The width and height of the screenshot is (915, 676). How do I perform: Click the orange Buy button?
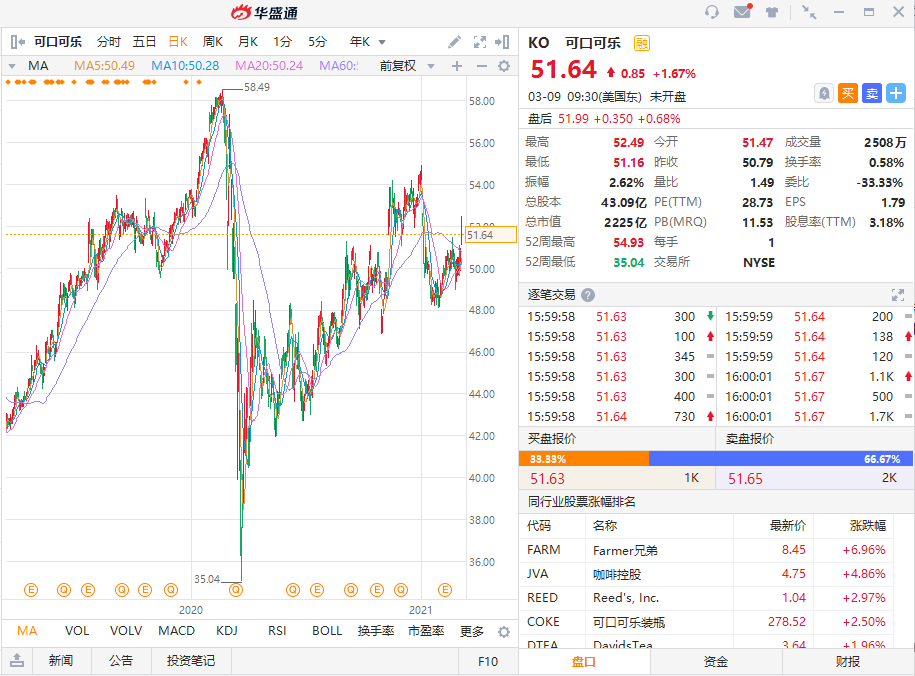(x=848, y=93)
